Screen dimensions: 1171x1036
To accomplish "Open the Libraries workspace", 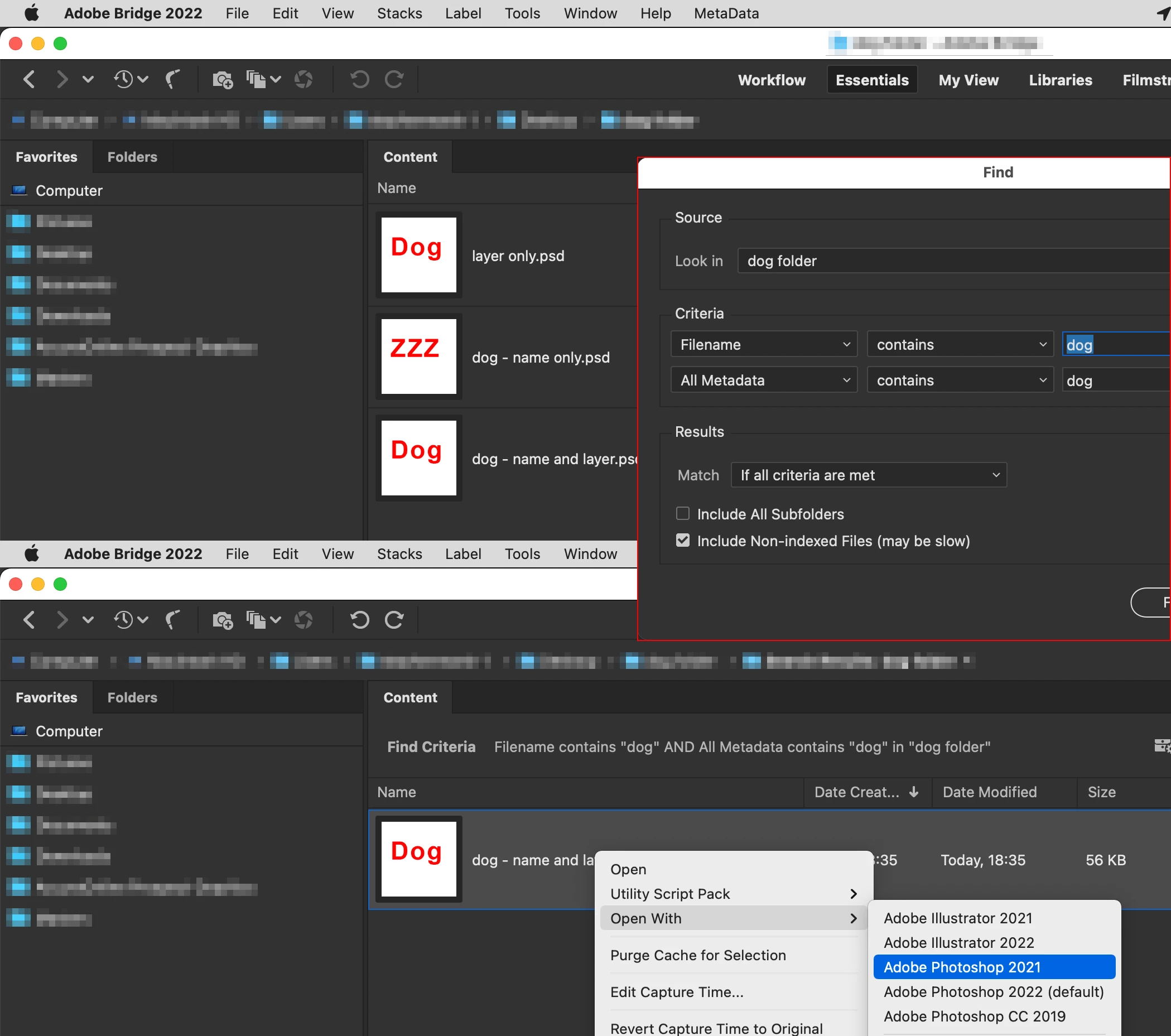I will [1060, 80].
